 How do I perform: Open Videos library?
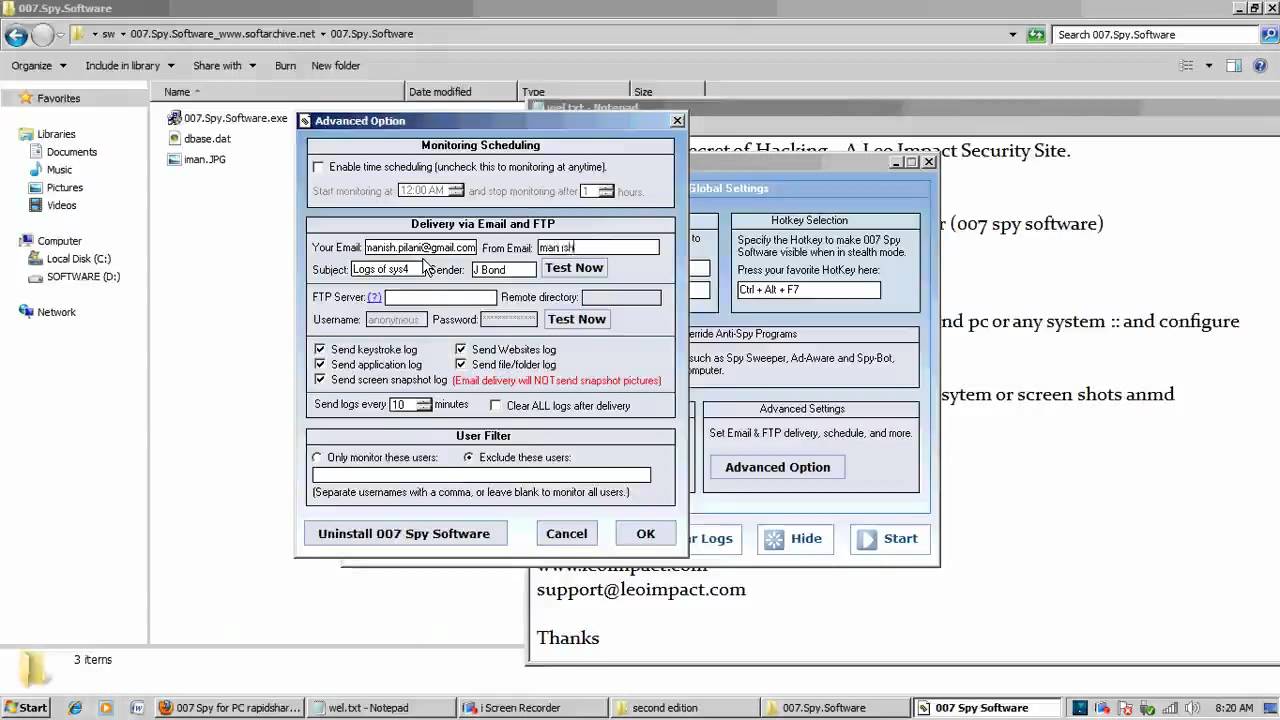61,206
